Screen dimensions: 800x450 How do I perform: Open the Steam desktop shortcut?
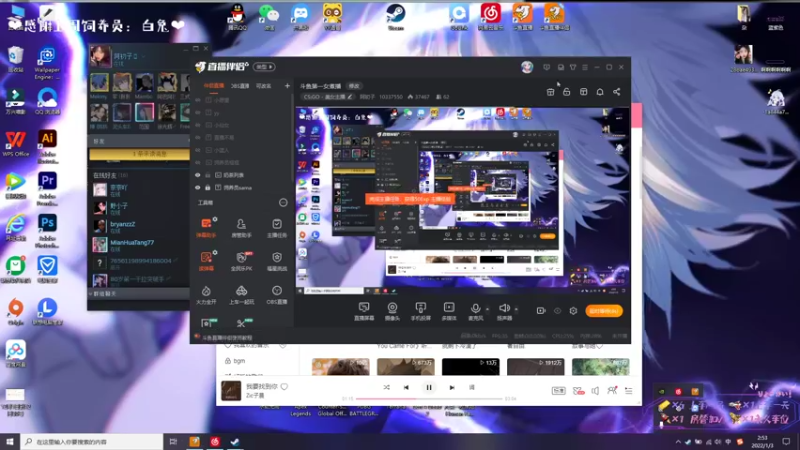(395, 17)
